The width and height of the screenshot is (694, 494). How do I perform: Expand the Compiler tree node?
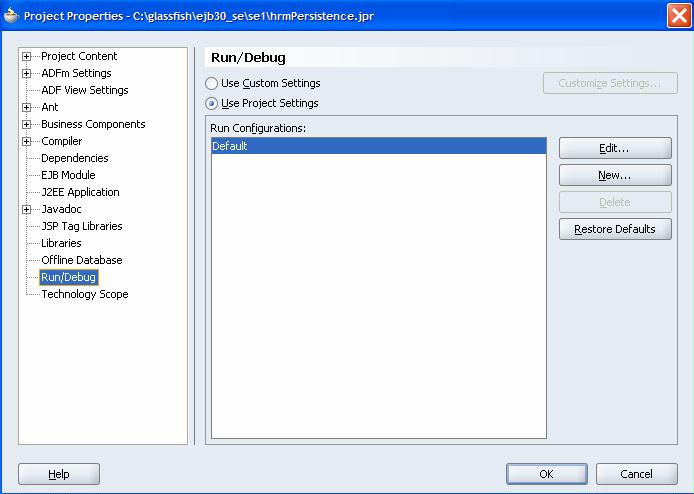coord(27,141)
